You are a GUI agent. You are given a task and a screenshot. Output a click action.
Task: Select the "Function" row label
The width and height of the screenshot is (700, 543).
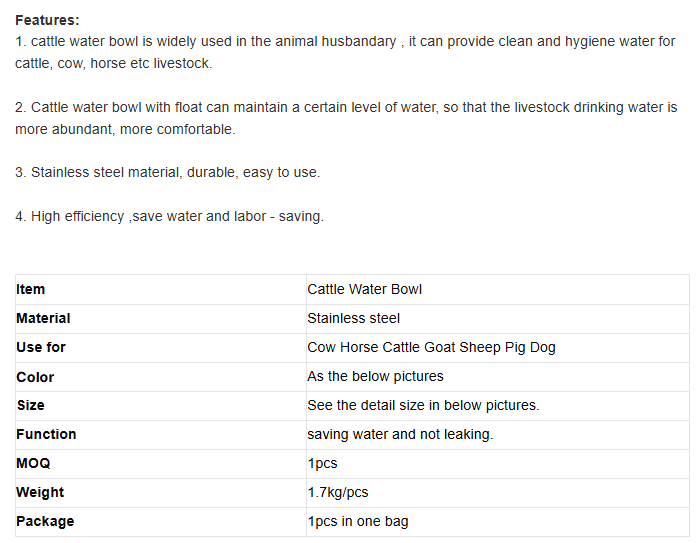coord(46,434)
